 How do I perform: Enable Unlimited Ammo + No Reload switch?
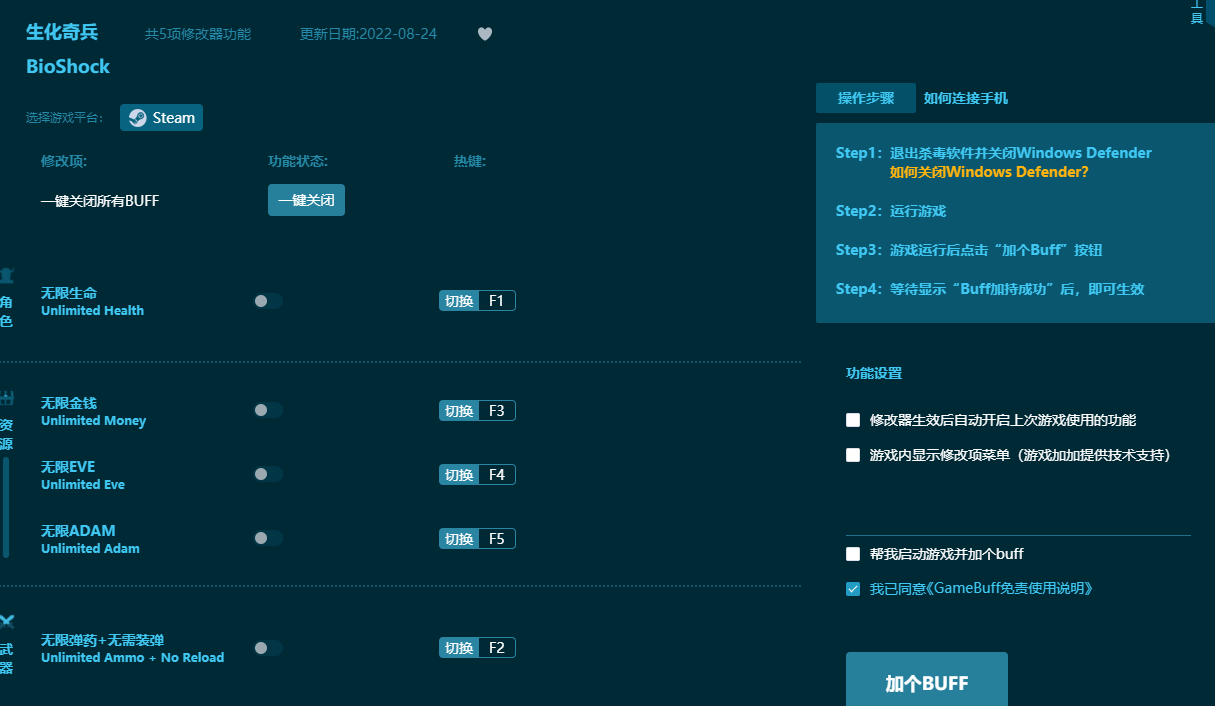[268, 648]
